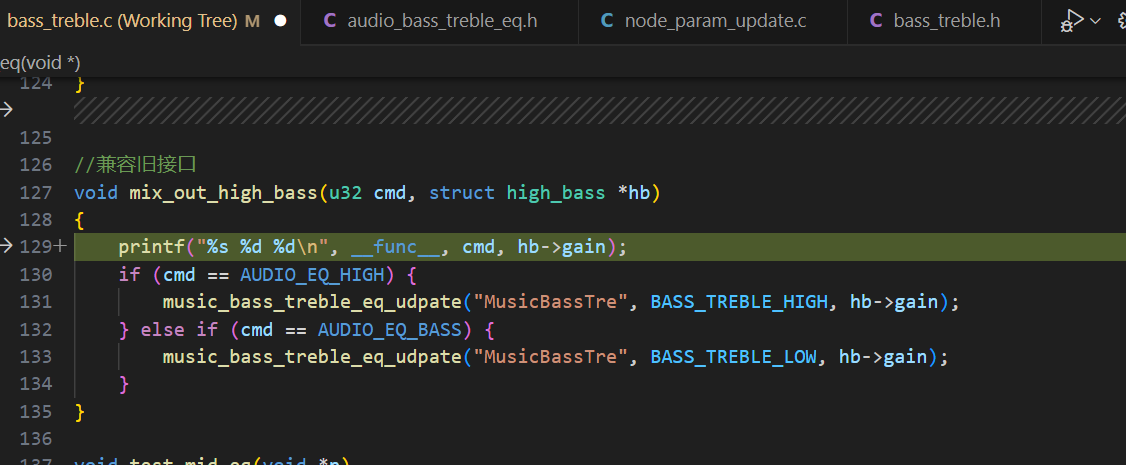This screenshot has width=1126, height=465.
Task: Expand the dropdown chevron beside Run or Debug
Action: pos(1095,21)
